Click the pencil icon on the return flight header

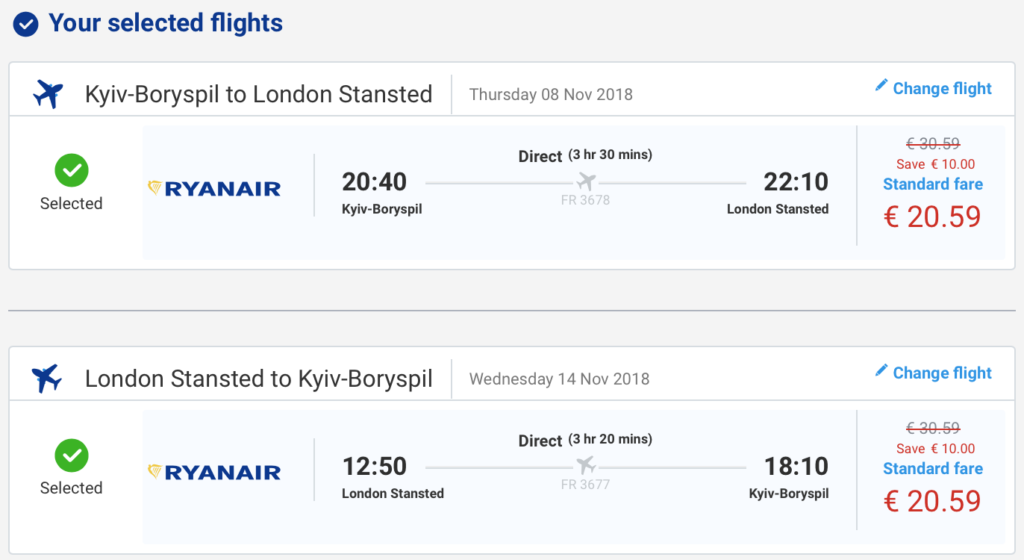881,371
